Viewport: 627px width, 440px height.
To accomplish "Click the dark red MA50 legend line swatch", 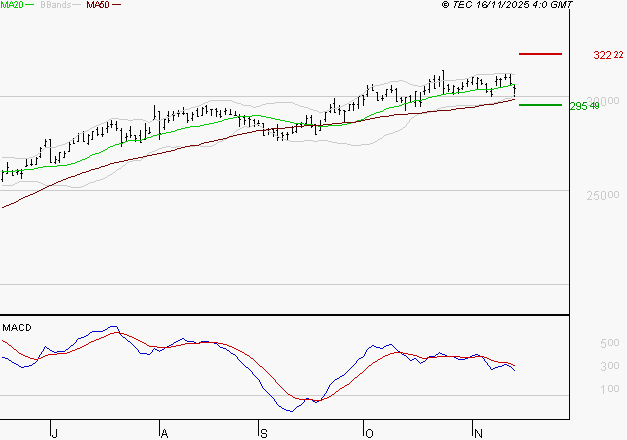I will 116,6.
